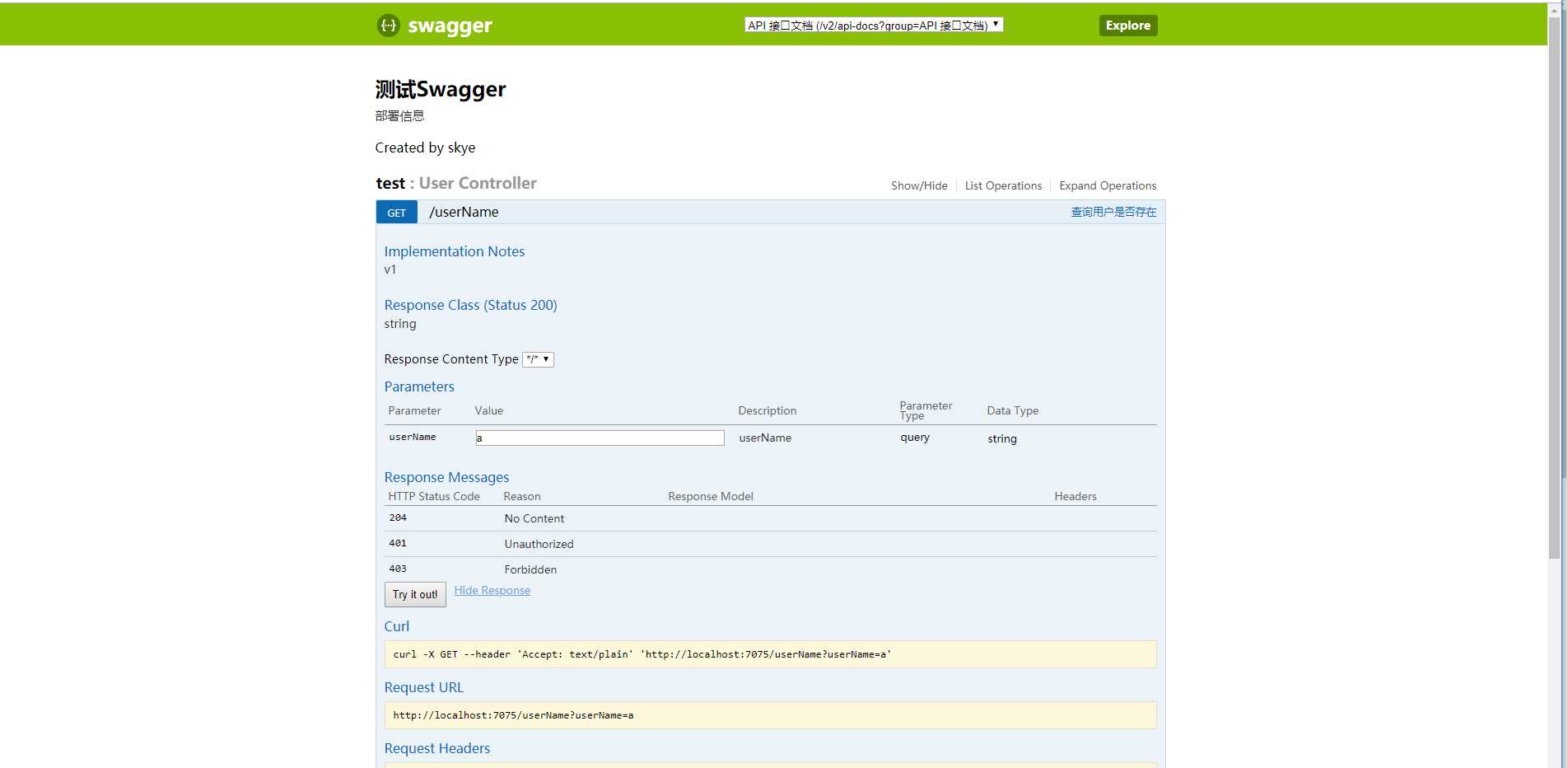Click the 204 status code cell
This screenshot has height=768, width=1568.
coord(398,517)
